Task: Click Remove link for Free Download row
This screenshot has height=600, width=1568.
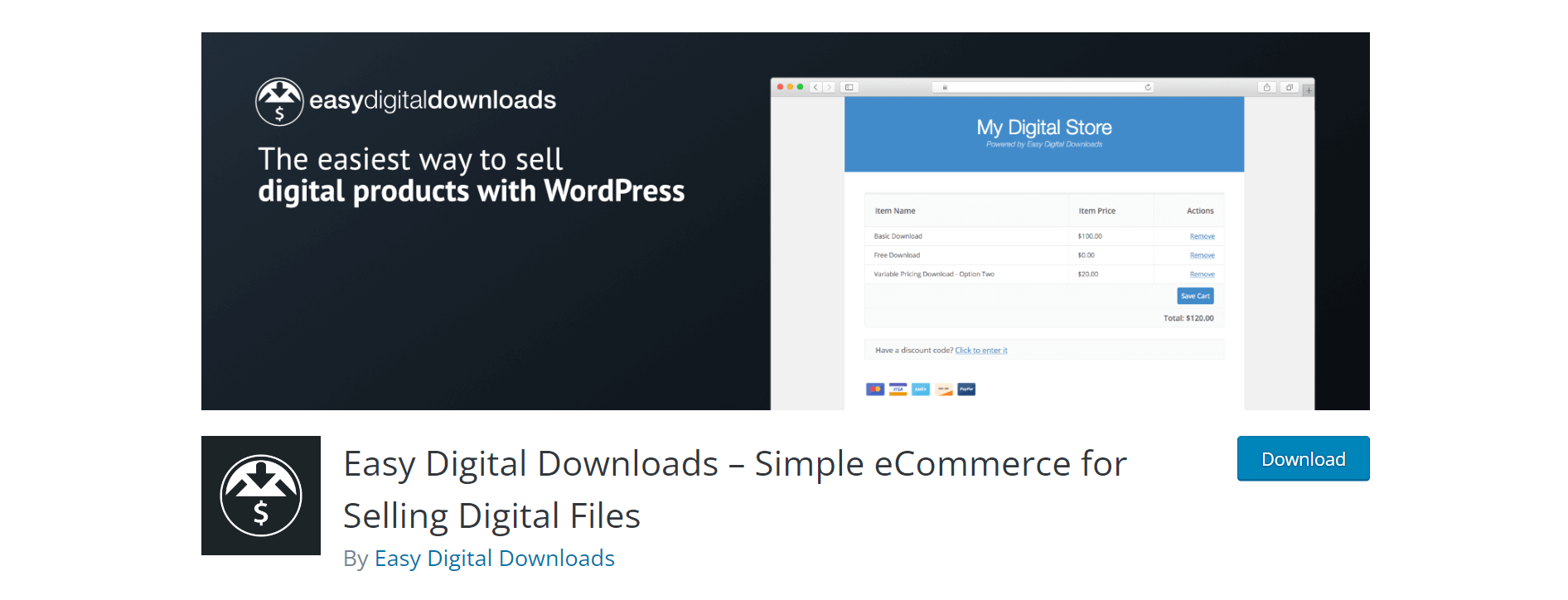Action: click(x=1202, y=255)
